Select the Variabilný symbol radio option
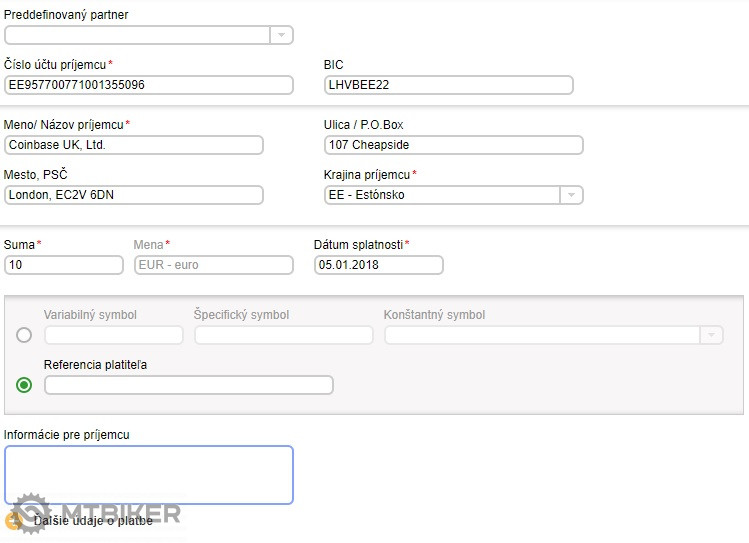The image size is (749, 543). 24,335
